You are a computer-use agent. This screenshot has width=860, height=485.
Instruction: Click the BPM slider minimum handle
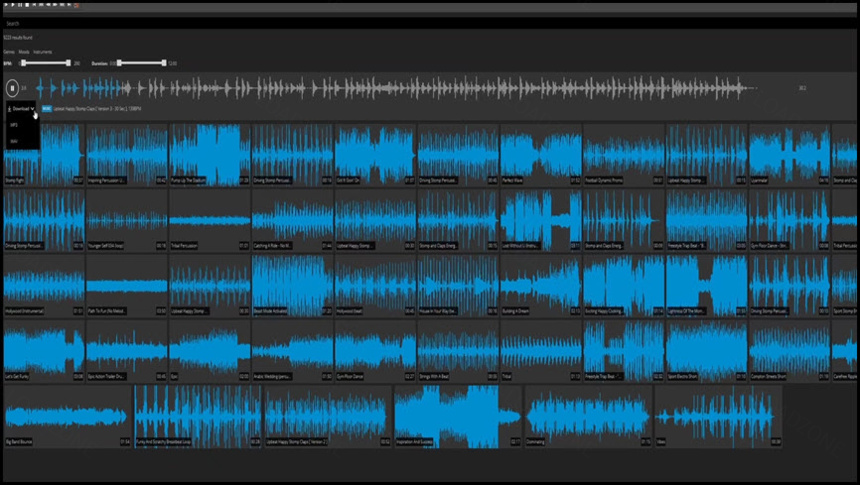click(x=23, y=63)
